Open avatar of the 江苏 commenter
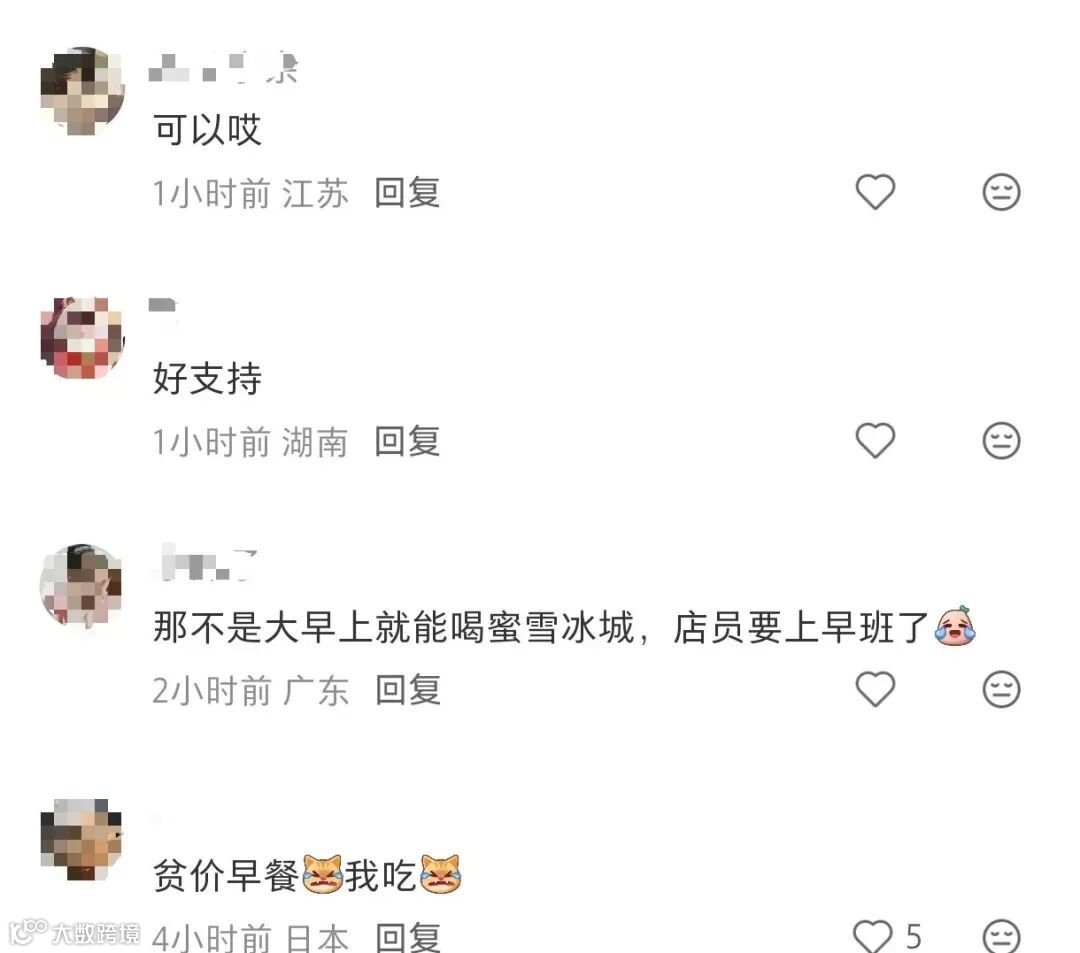1080x953 pixels. (82, 90)
